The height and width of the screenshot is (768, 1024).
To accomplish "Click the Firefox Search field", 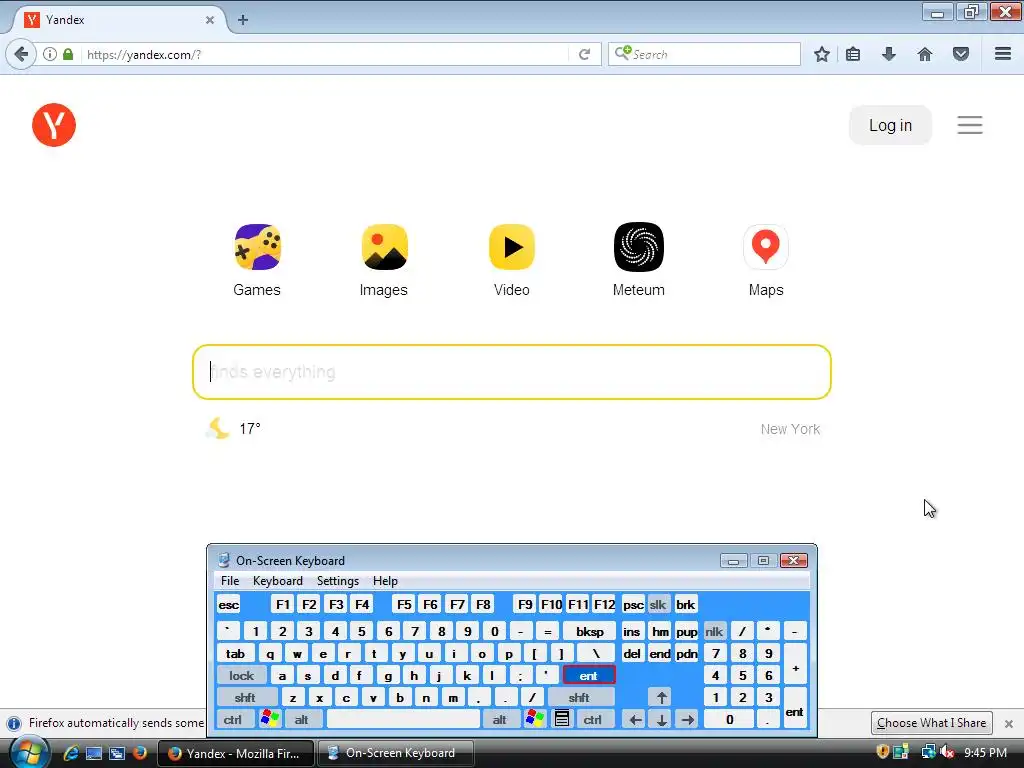I will tap(704, 54).
